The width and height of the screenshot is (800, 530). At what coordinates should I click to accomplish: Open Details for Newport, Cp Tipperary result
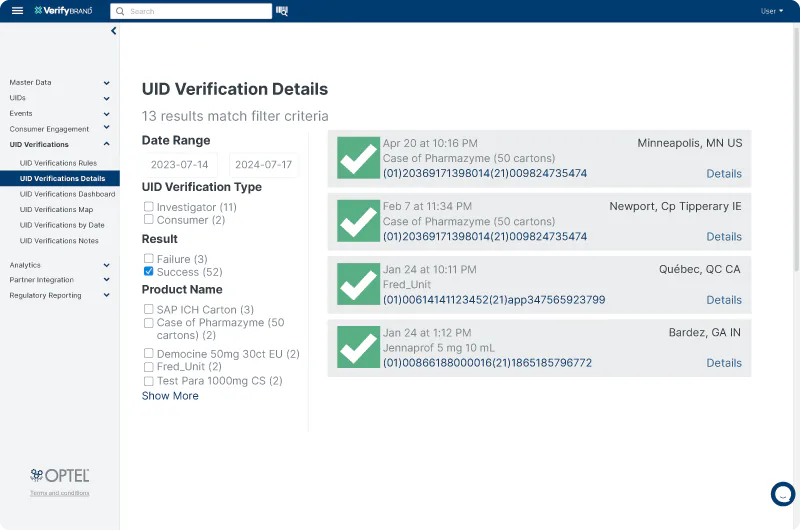tap(723, 237)
